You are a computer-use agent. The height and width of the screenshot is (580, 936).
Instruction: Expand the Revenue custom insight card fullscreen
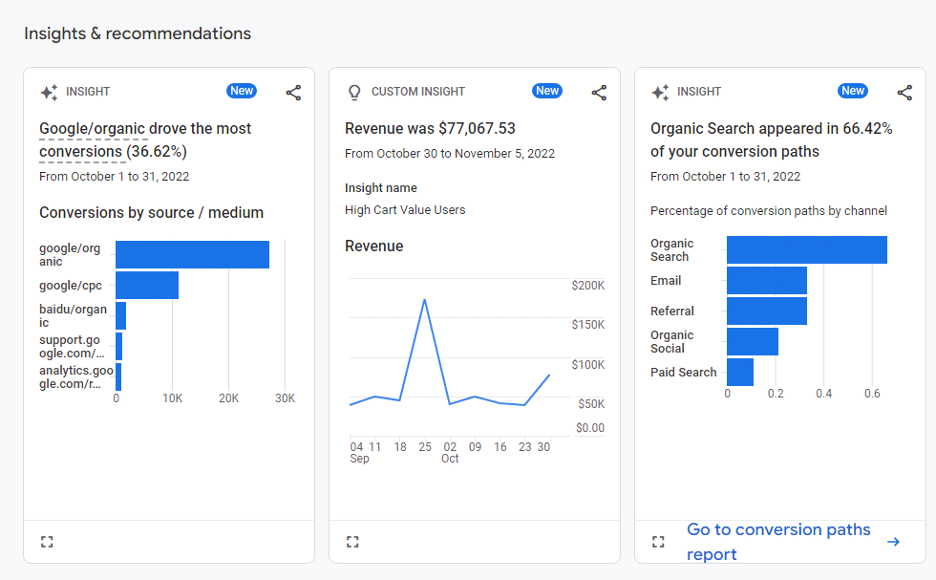[353, 542]
